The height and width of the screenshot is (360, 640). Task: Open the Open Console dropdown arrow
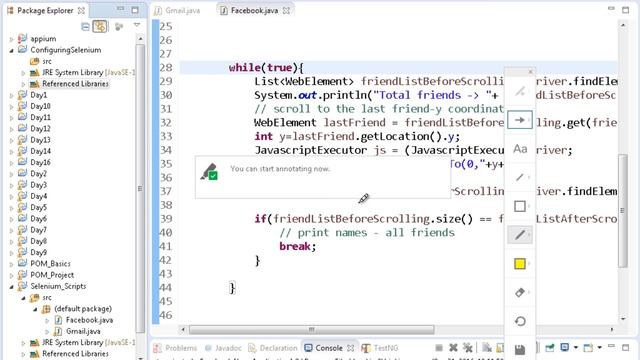click(599, 348)
